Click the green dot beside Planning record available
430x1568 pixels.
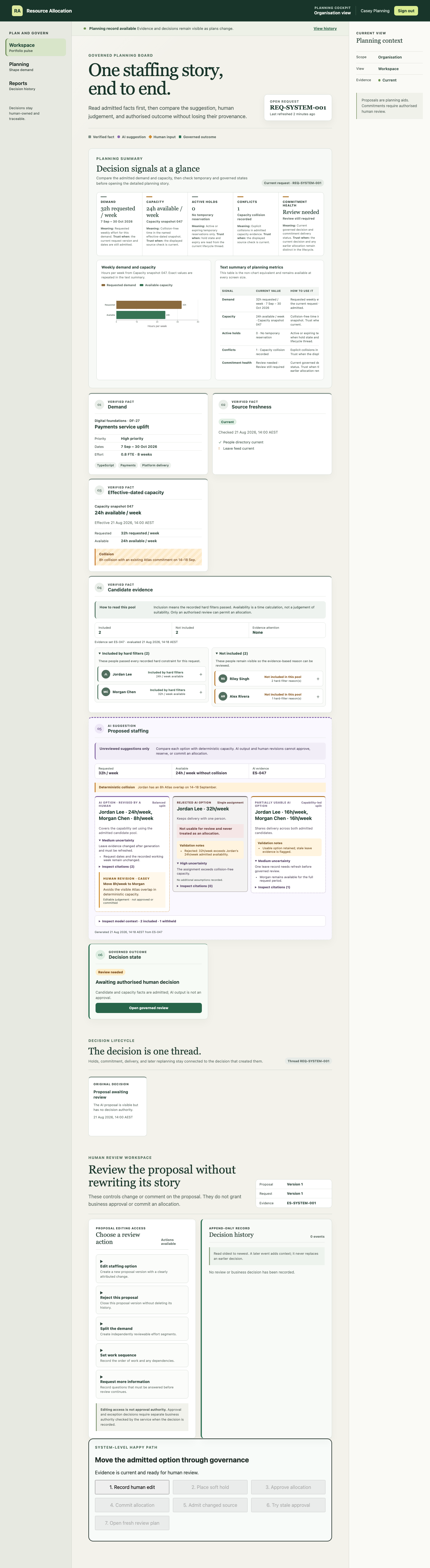(x=85, y=29)
